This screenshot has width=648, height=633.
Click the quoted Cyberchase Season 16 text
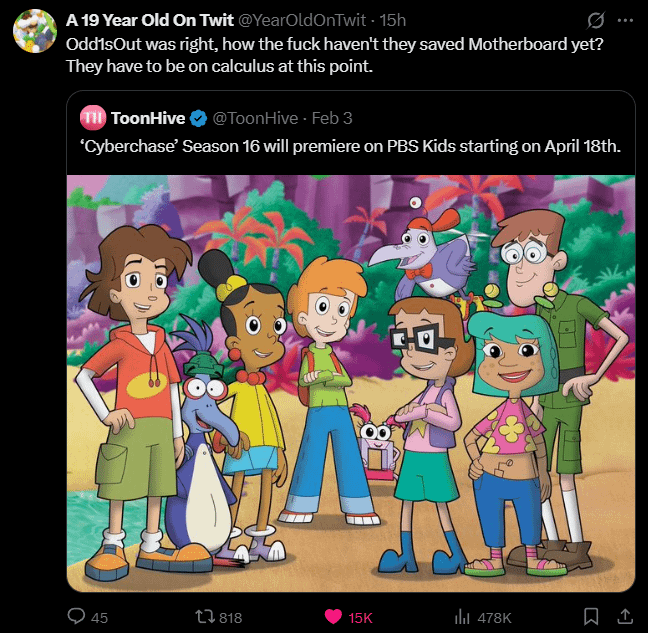click(x=350, y=146)
